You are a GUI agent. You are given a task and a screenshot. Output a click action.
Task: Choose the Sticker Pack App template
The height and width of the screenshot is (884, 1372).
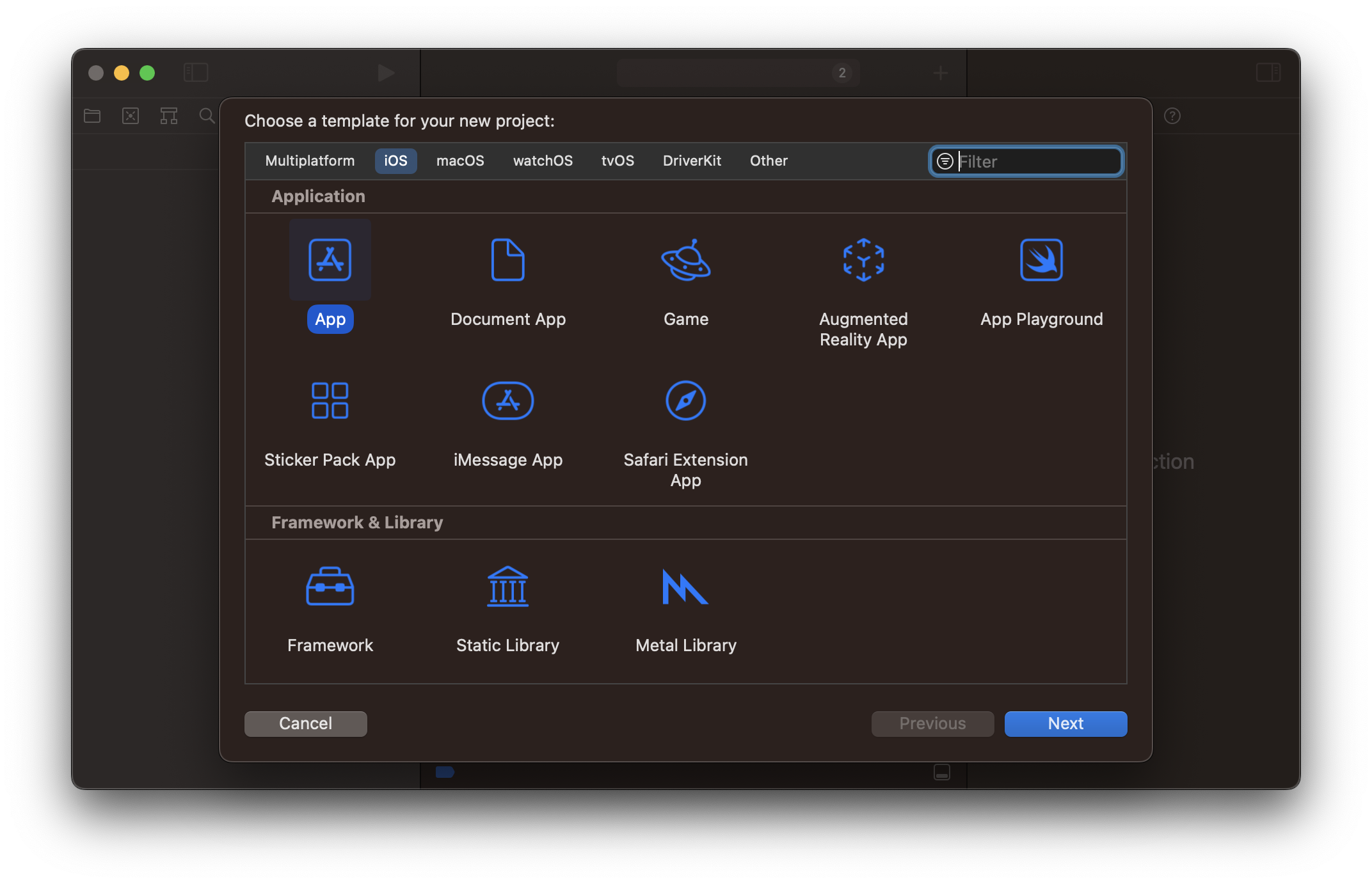tap(330, 400)
